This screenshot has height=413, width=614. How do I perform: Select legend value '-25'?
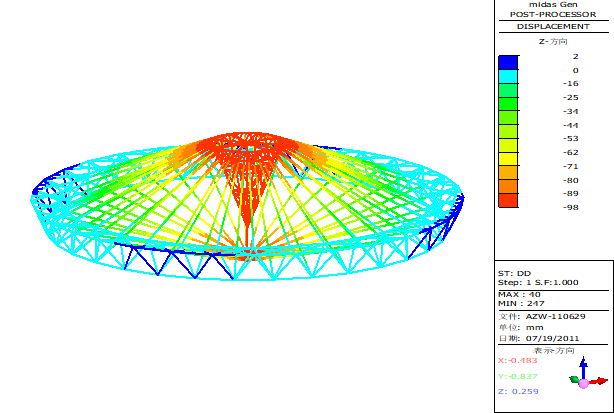[x=571, y=97]
